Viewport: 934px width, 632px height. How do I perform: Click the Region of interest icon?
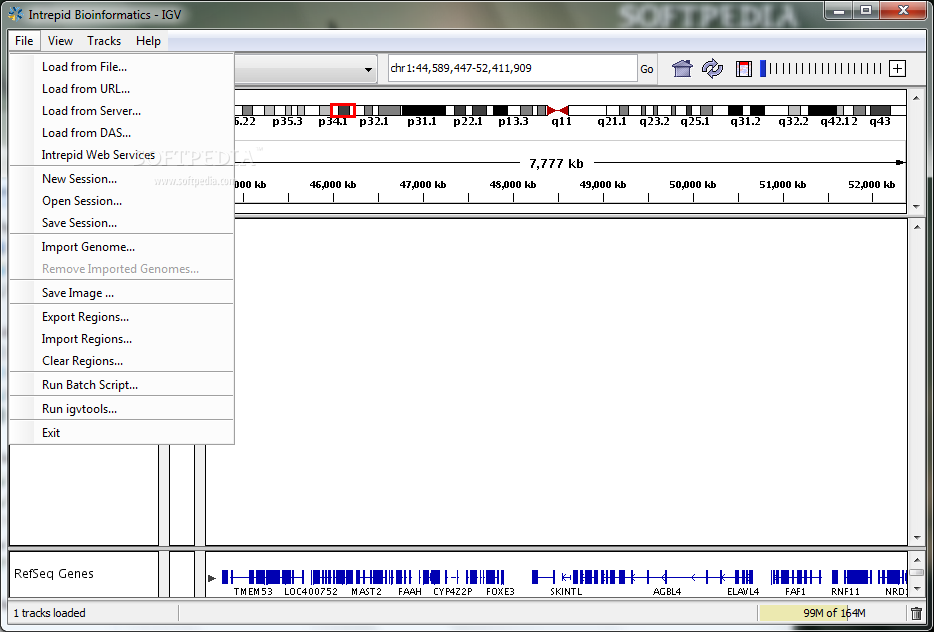coord(743,69)
